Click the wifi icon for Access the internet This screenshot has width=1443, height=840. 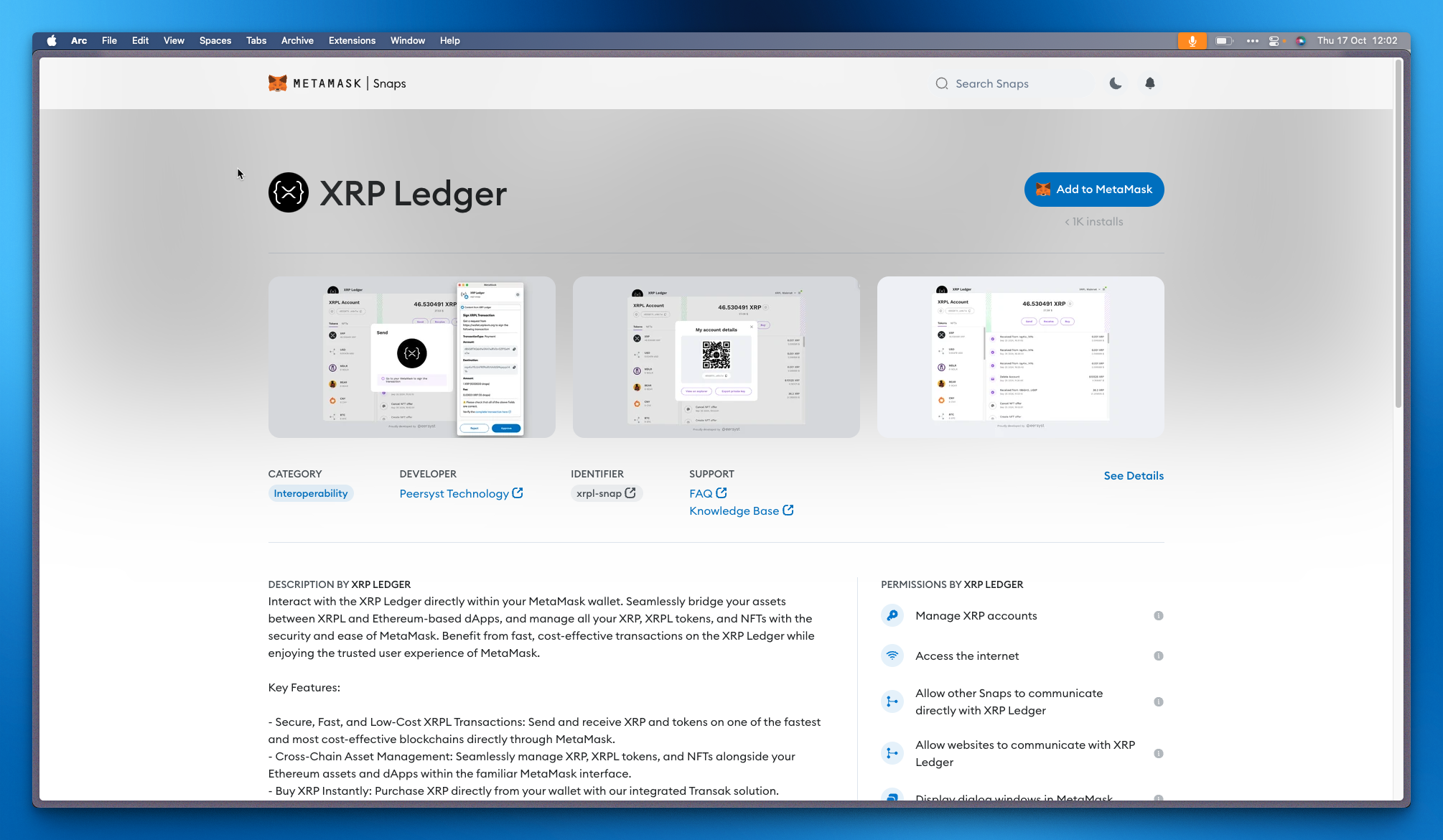click(x=892, y=655)
